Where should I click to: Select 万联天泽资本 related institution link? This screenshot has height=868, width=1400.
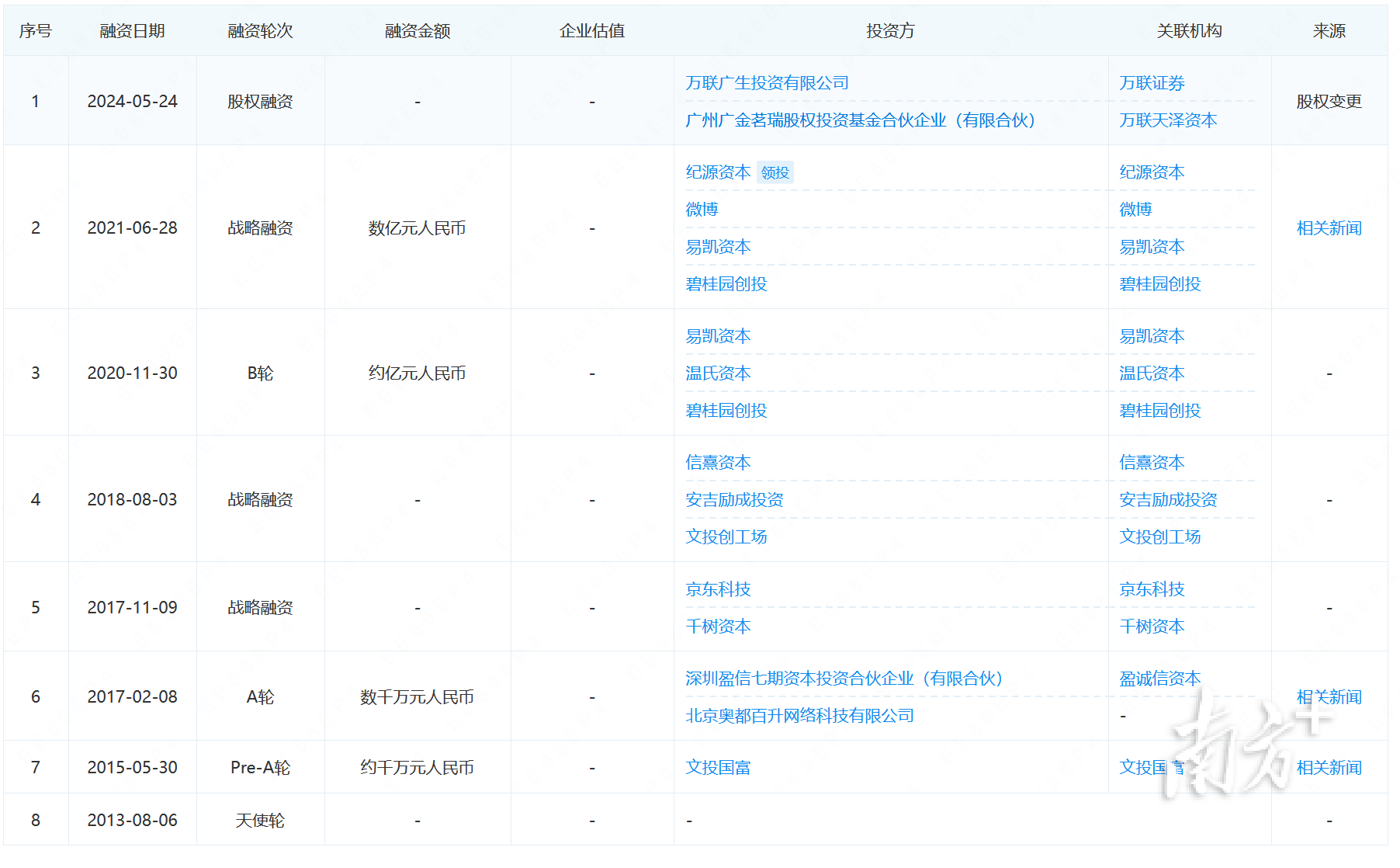pyautogui.click(x=1168, y=120)
